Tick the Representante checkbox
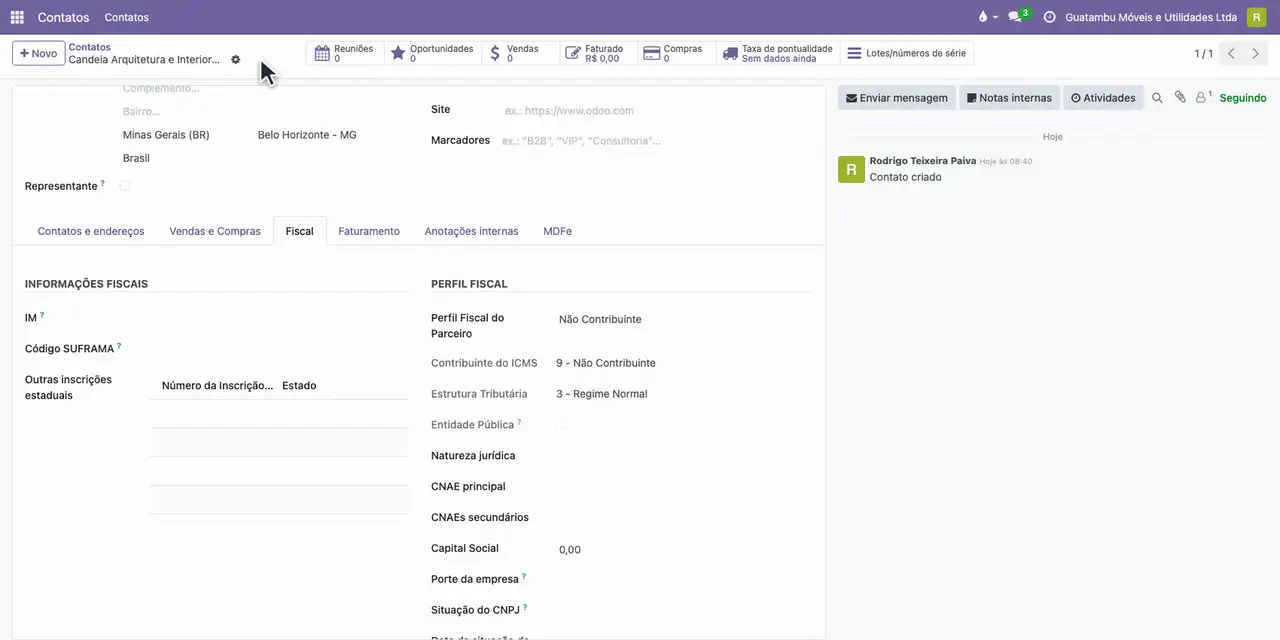The image size is (1280, 640). [125, 186]
